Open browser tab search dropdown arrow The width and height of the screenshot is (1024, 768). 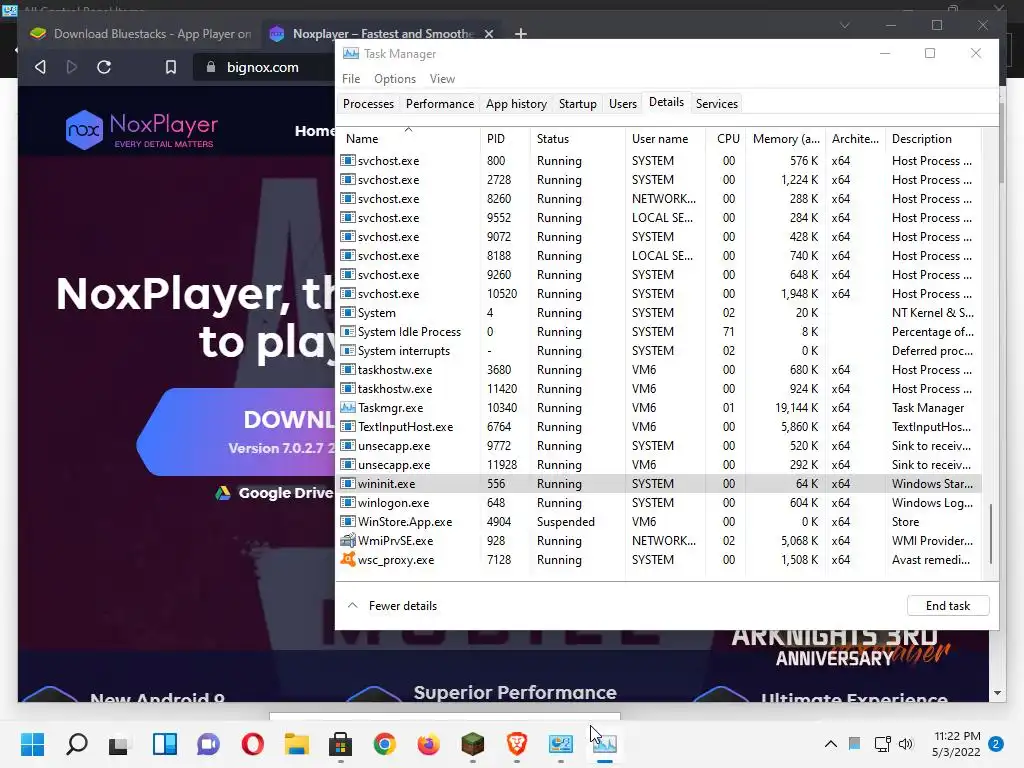click(845, 25)
